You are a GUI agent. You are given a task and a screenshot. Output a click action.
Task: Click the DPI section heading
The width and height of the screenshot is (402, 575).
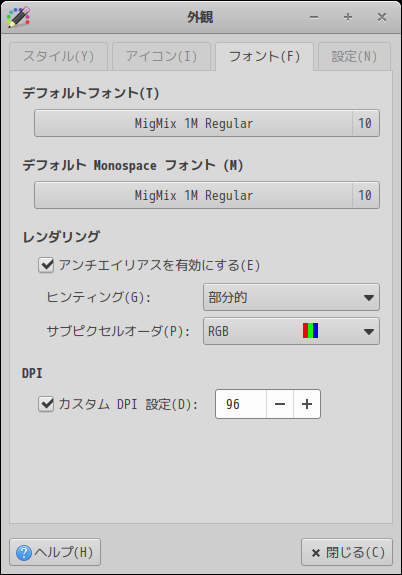point(32,373)
